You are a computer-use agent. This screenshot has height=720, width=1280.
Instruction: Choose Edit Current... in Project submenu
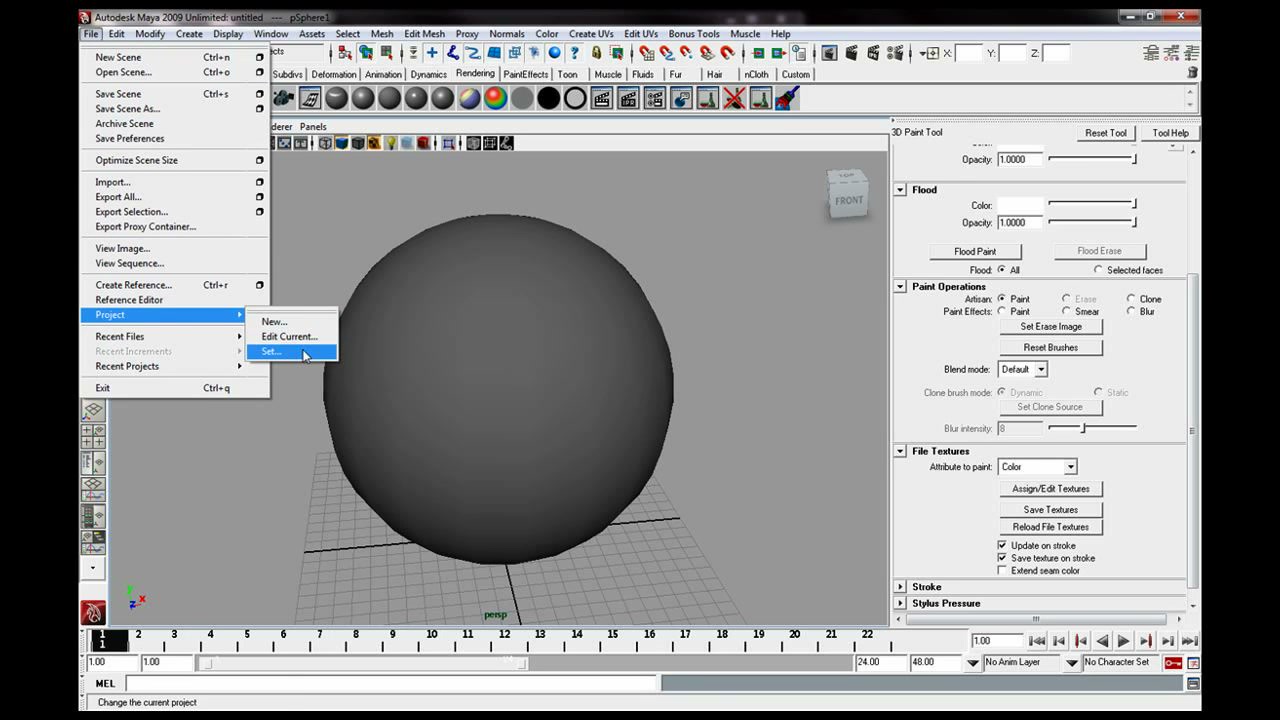tap(292, 336)
